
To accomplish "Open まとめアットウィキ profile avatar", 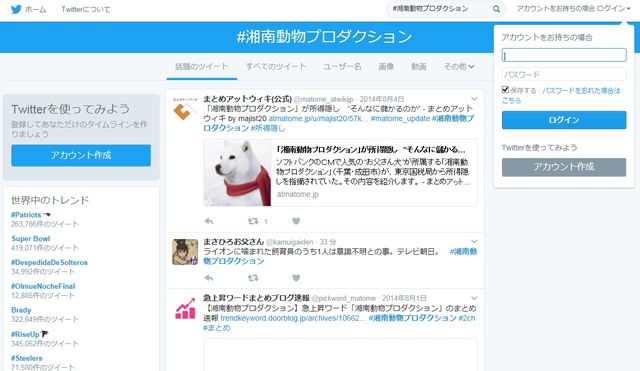I will [185, 109].
